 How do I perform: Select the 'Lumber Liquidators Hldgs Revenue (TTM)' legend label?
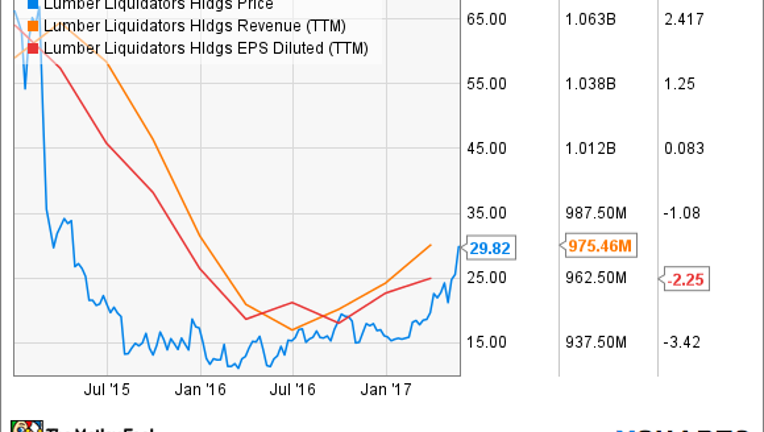pos(195,26)
